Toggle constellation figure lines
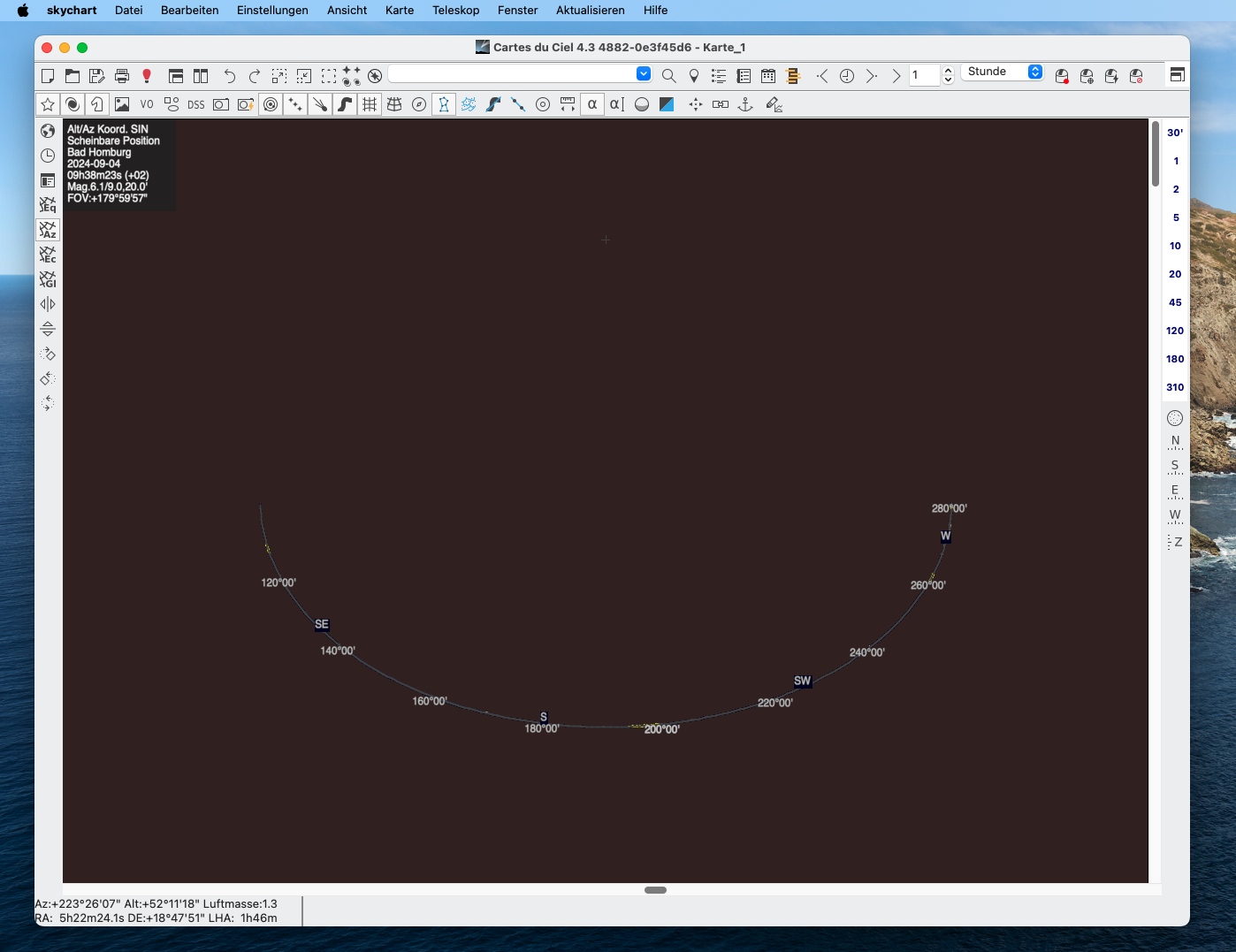This screenshot has height=952, width=1236. (444, 104)
